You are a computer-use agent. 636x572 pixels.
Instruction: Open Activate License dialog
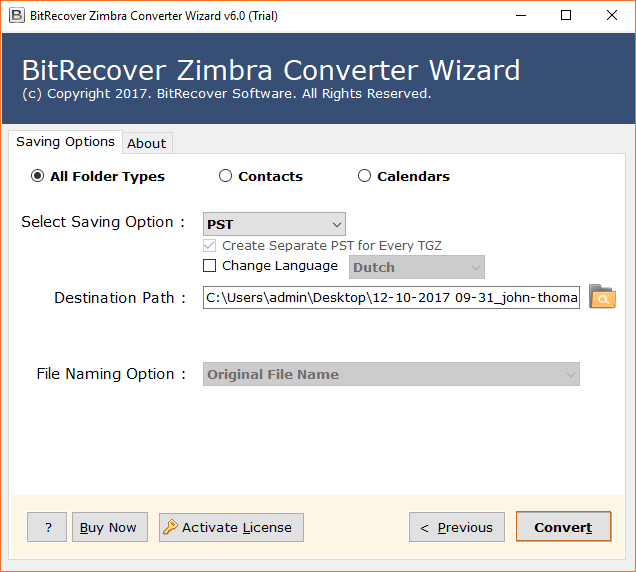(231, 527)
